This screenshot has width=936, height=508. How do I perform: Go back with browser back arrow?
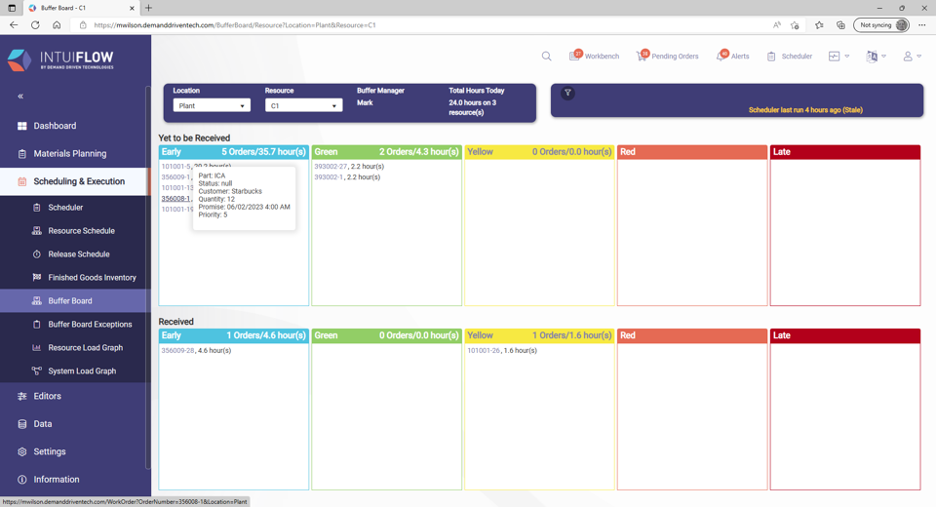pyautogui.click(x=14, y=25)
